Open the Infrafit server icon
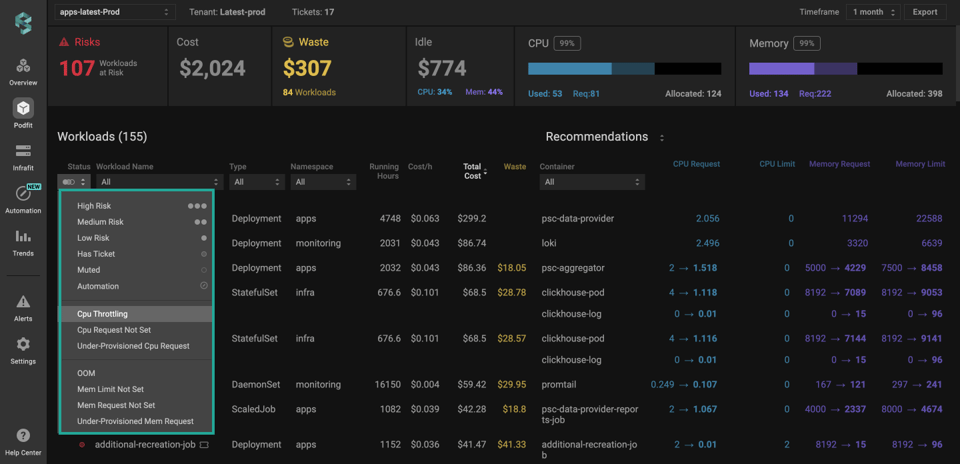960x464 pixels. 23,151
